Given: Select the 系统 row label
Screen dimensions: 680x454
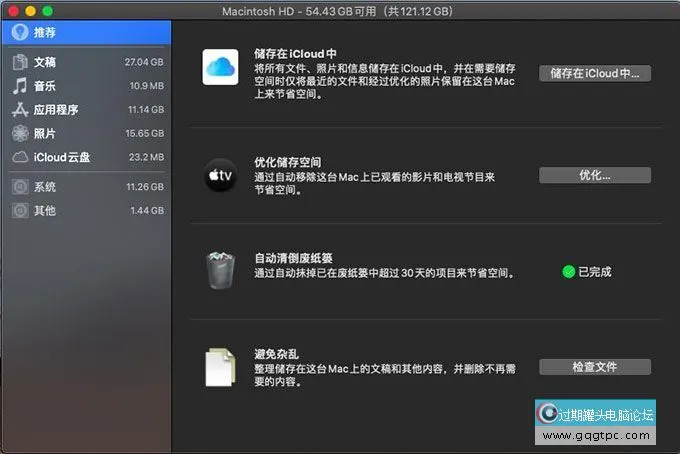Looking at the screenshot, I should (x=45, y=187).
